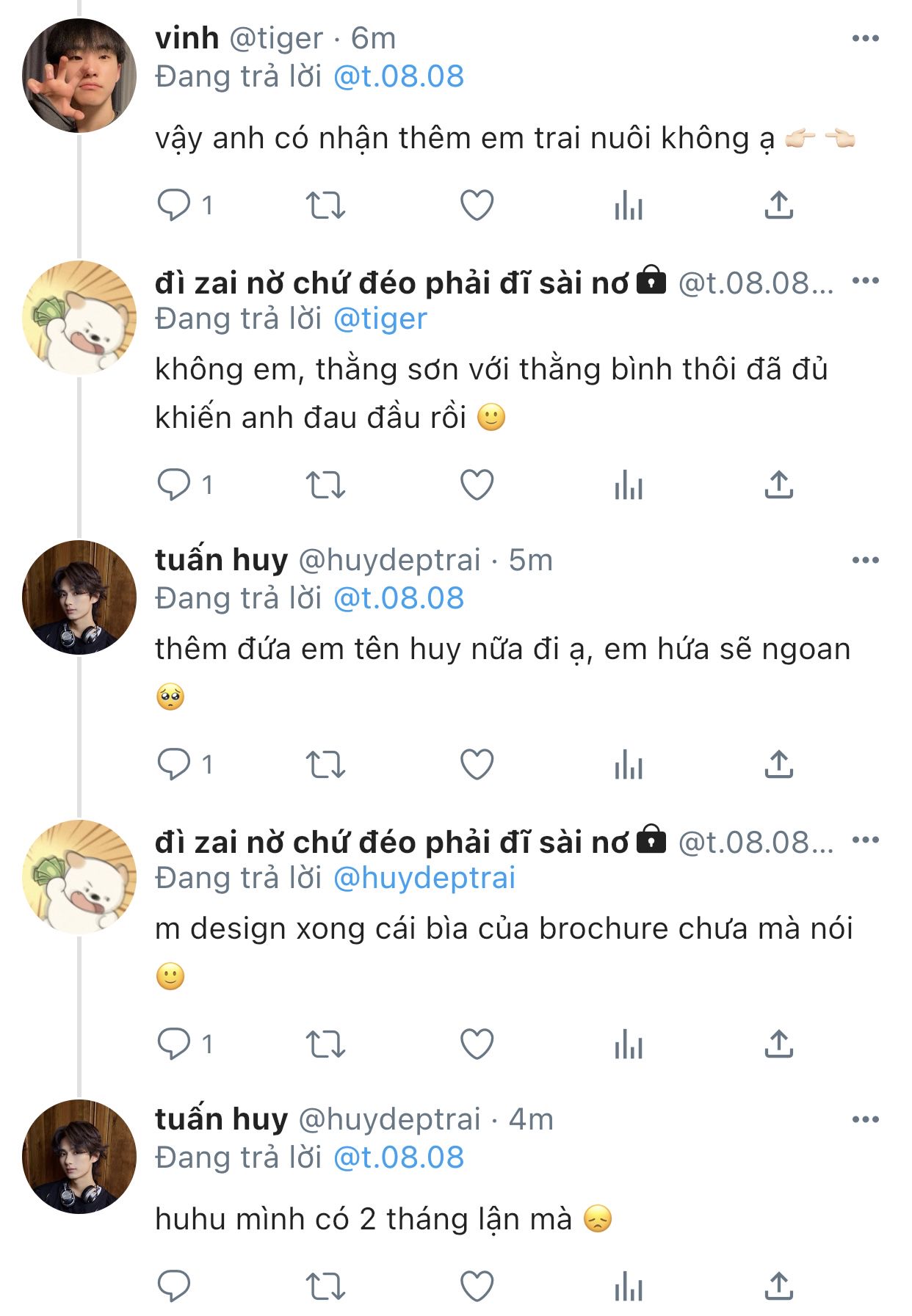Open @t.08.08 link in tuấn huy's 4m tweet
This screenshot has height=1316, width=912.
click(399, 1158)
